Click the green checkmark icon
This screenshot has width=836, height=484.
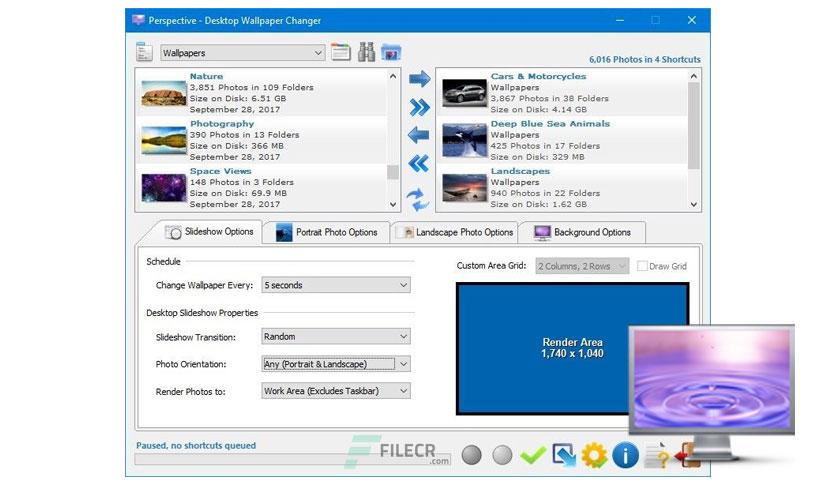pos(533,455)
